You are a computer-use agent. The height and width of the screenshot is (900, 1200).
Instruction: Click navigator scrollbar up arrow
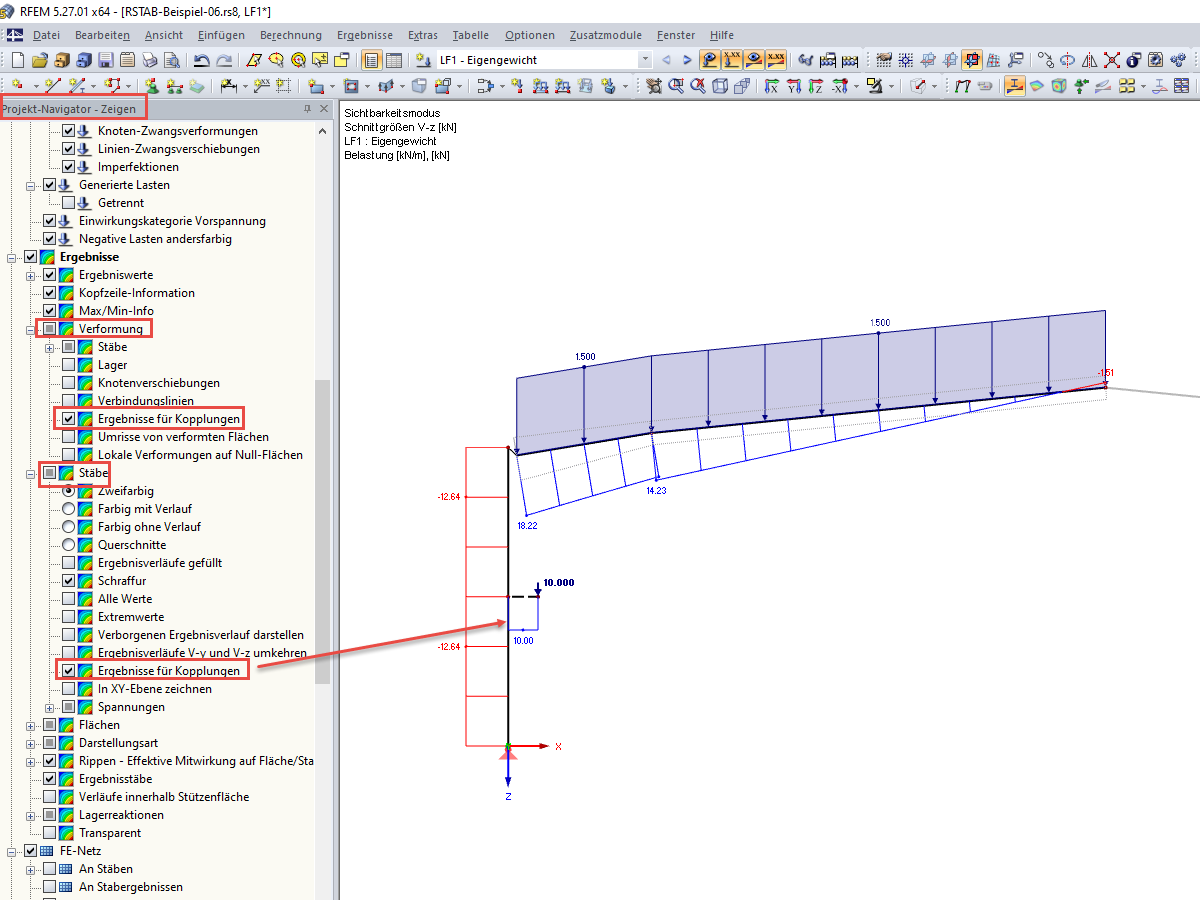pos(322,131)
